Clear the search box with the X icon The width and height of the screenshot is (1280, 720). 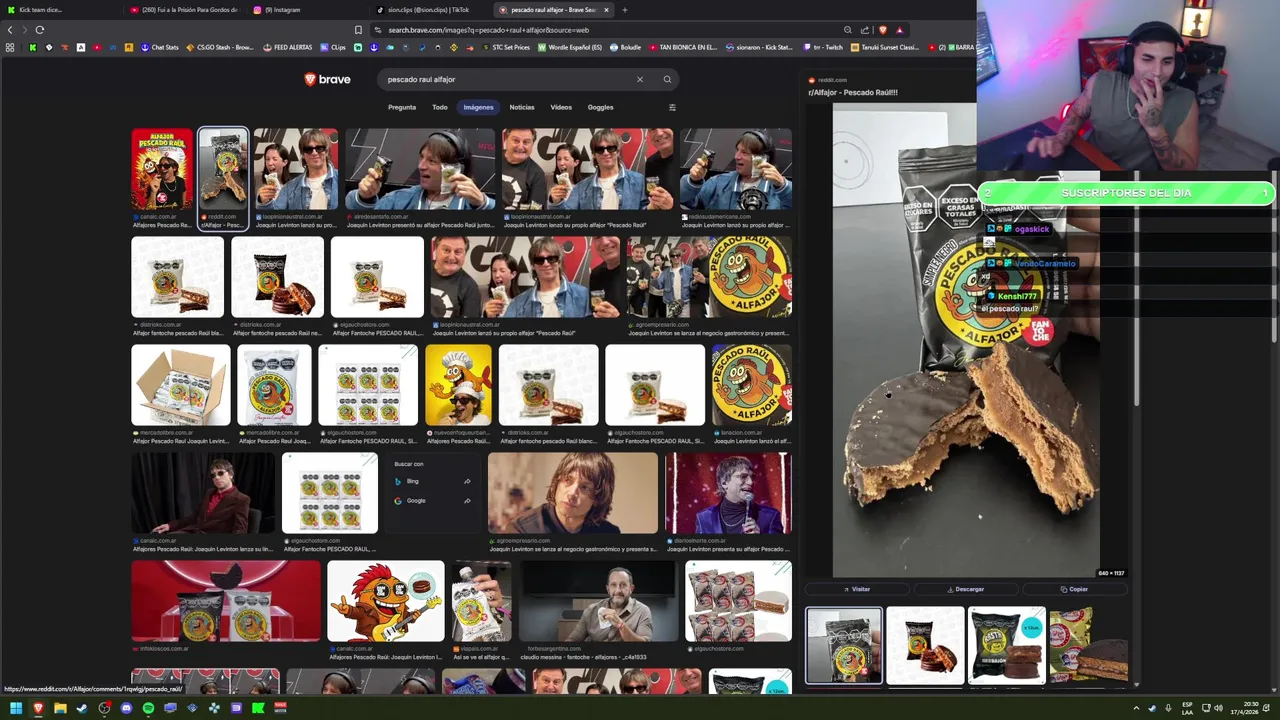pos(640,79)
